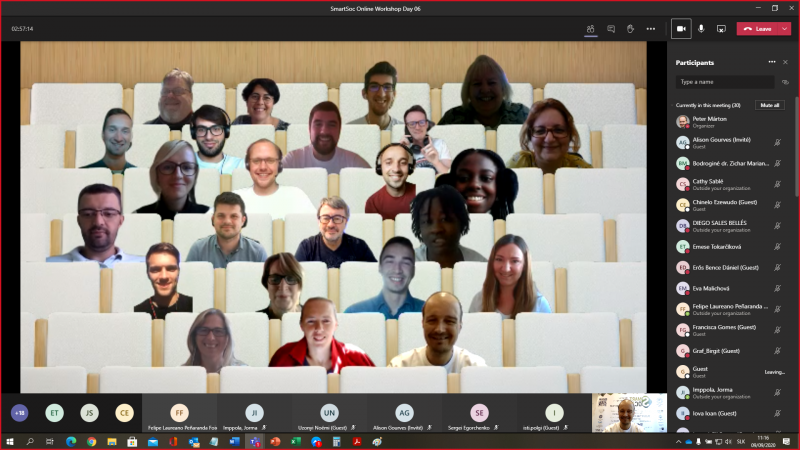Click the share invite link icon
This screenshot has width=800, height=450.
786,82
